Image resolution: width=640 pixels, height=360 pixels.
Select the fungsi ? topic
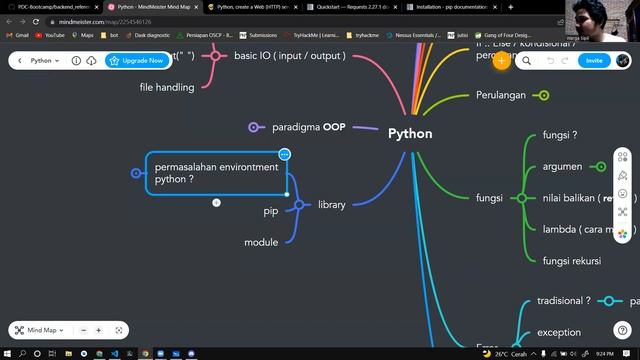coord(560,135)
